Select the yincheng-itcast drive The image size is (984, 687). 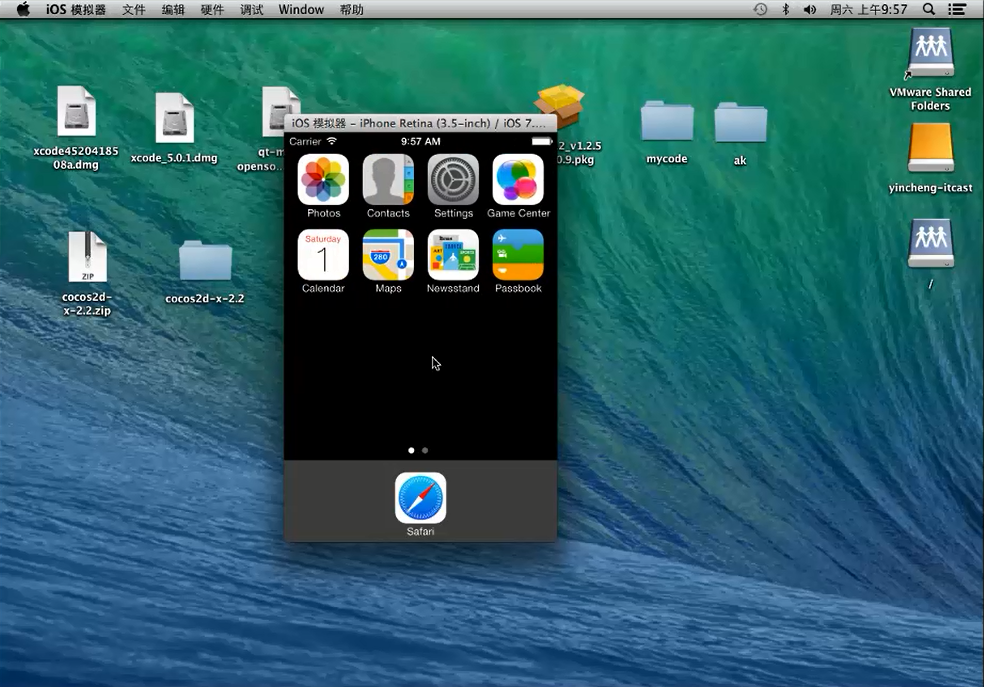931,148
